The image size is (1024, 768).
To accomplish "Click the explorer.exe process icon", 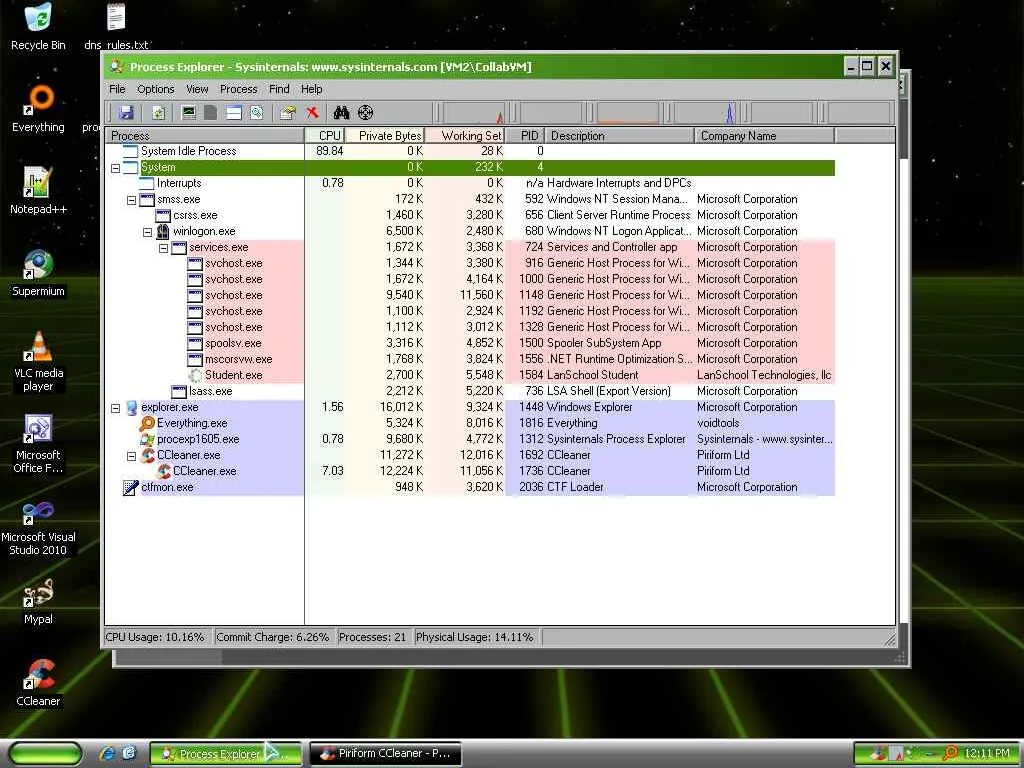I will pos(131,408).
